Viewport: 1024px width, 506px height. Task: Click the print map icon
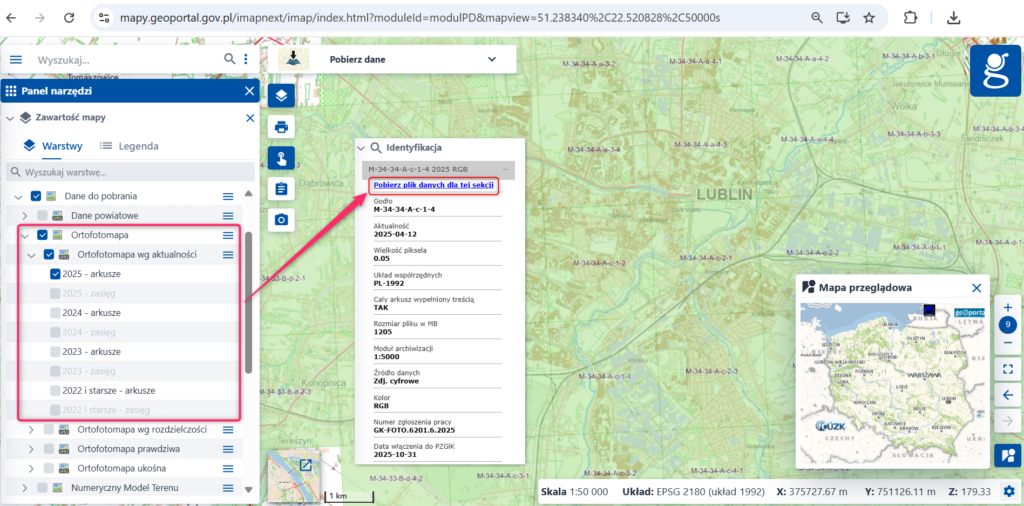281,127
